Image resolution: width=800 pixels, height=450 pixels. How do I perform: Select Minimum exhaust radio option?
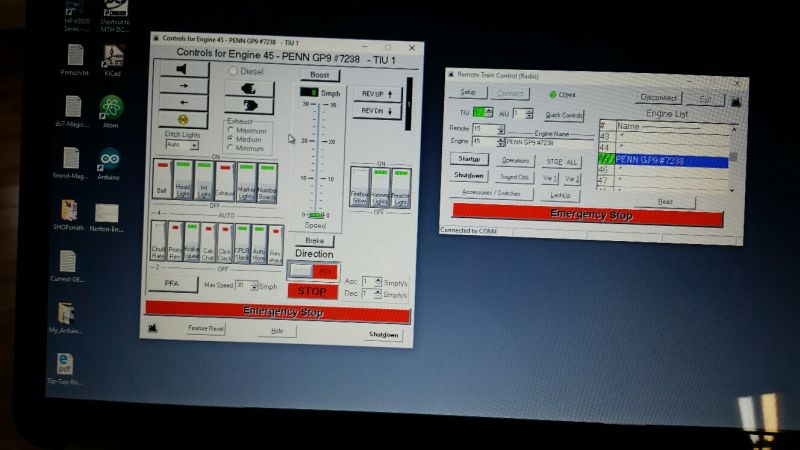pyautogui.click(x=246, y=148)
